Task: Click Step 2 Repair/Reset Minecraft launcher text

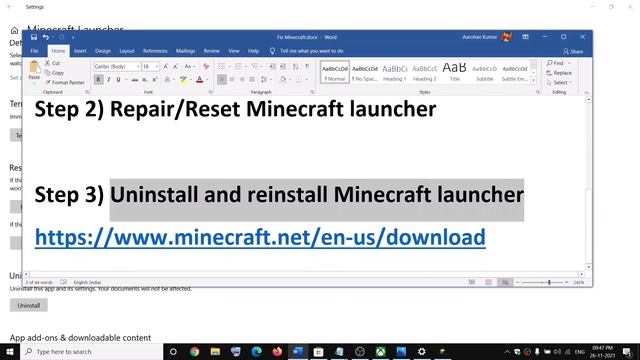Action: tap(235, 109)
